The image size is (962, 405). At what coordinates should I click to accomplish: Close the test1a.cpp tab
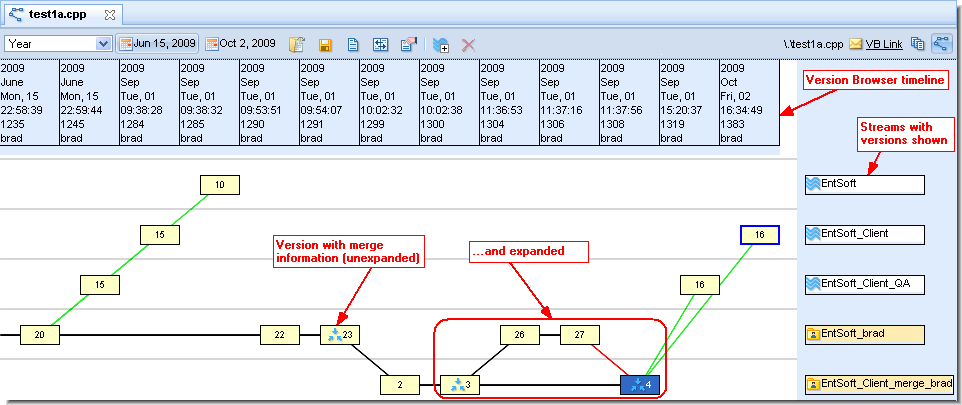[111, 15]
